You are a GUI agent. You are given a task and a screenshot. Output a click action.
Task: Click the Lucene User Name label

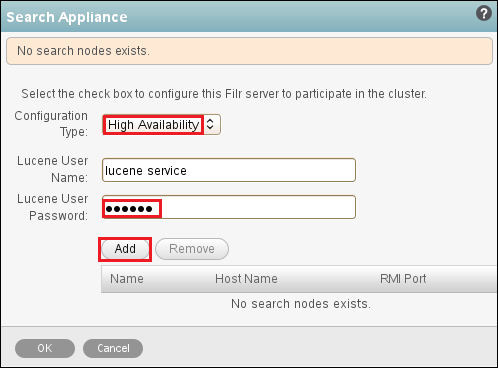53,169
